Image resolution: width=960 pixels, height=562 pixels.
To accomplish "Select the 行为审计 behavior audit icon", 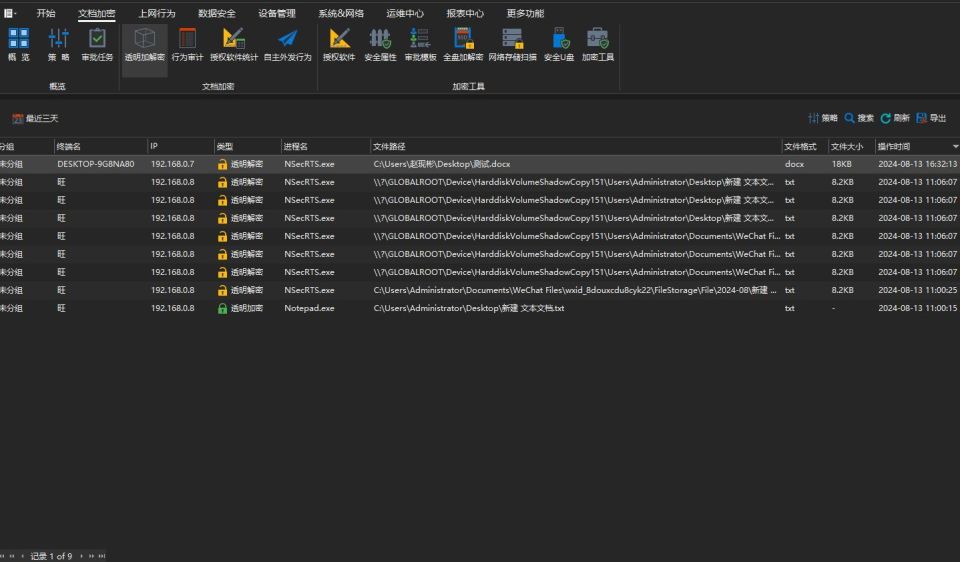I will tap(187, 45).
